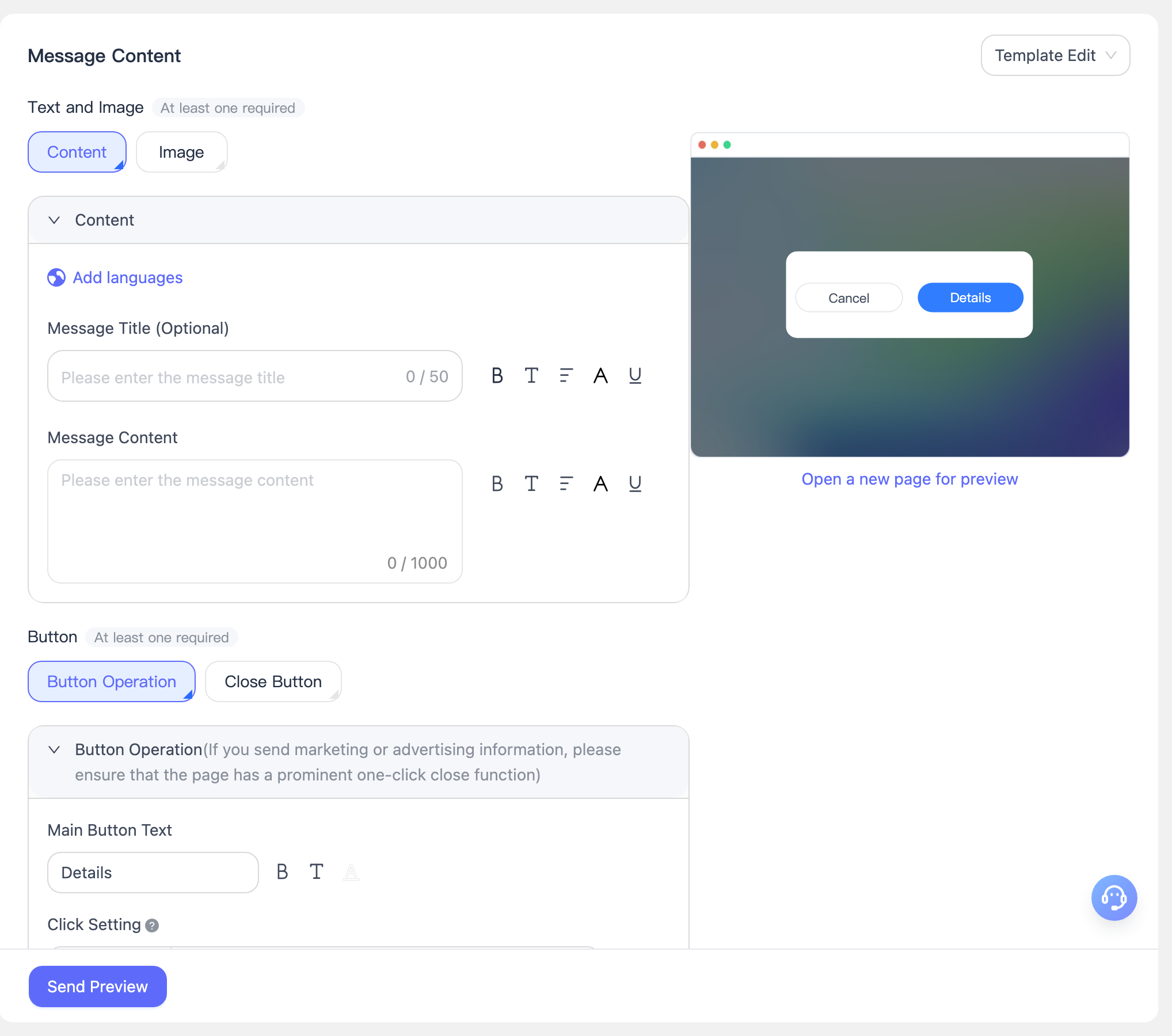
Task: Change font color of message content
Action: click(600, 483)
